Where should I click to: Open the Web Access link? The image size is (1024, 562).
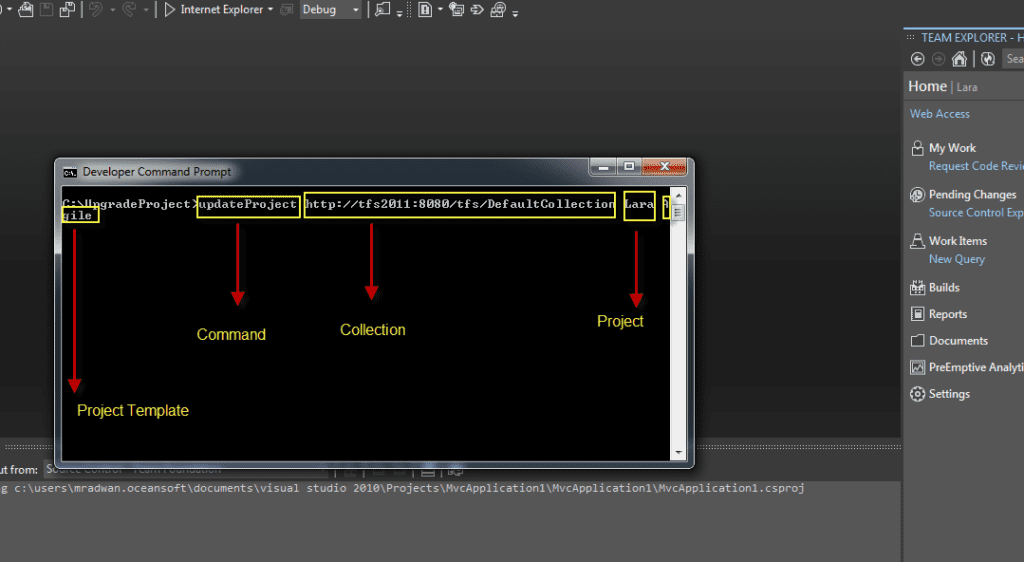click(939, 114)
